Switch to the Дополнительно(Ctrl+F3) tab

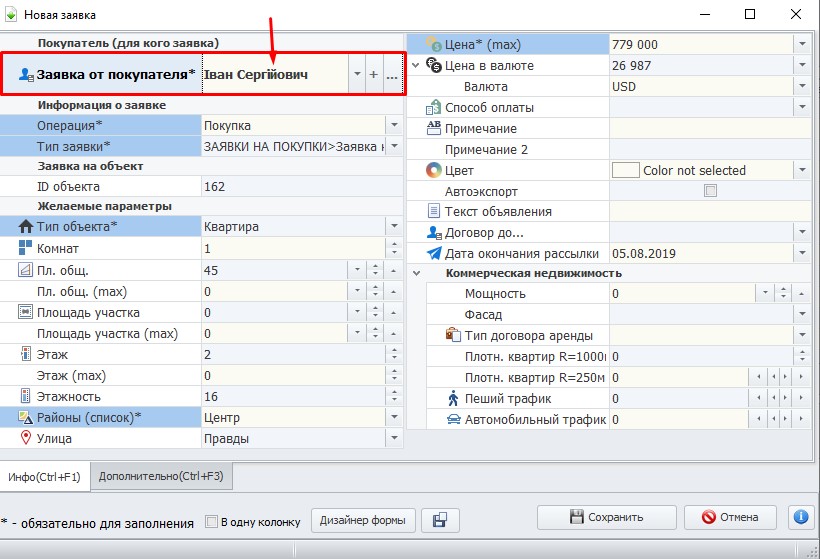point(161,477)
